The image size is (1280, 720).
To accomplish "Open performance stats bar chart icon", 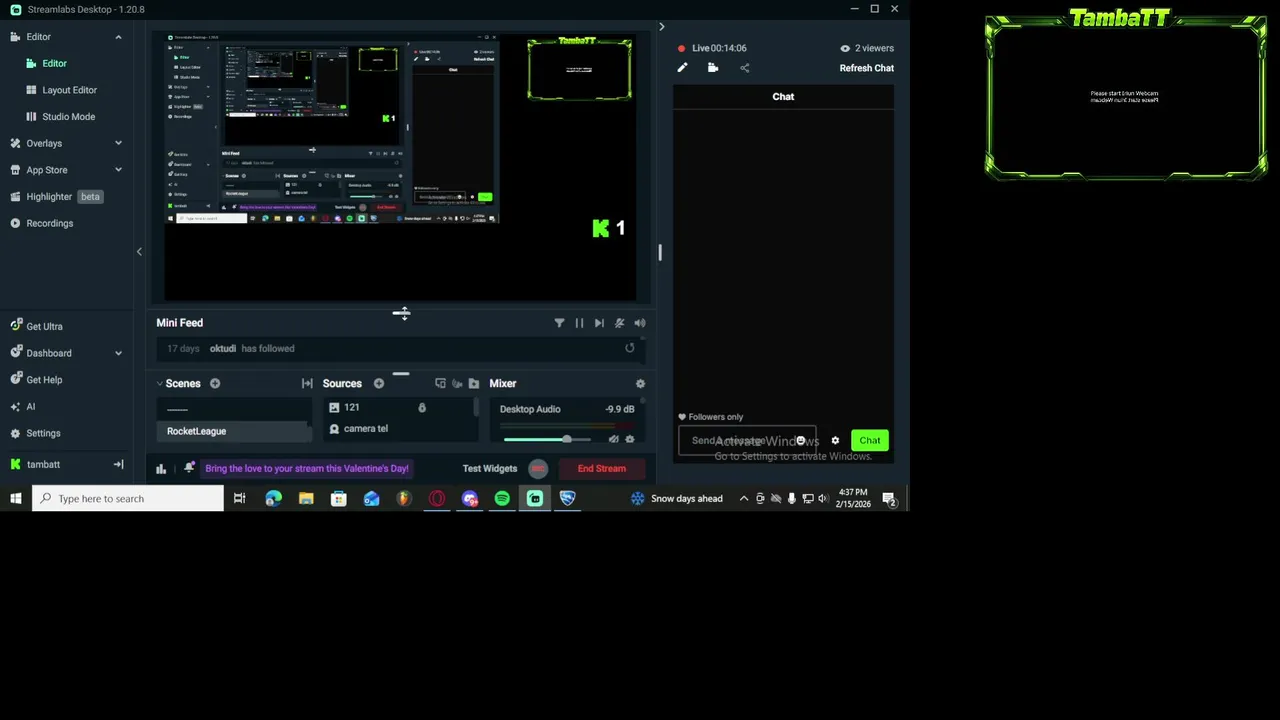I will coord(161,468).
